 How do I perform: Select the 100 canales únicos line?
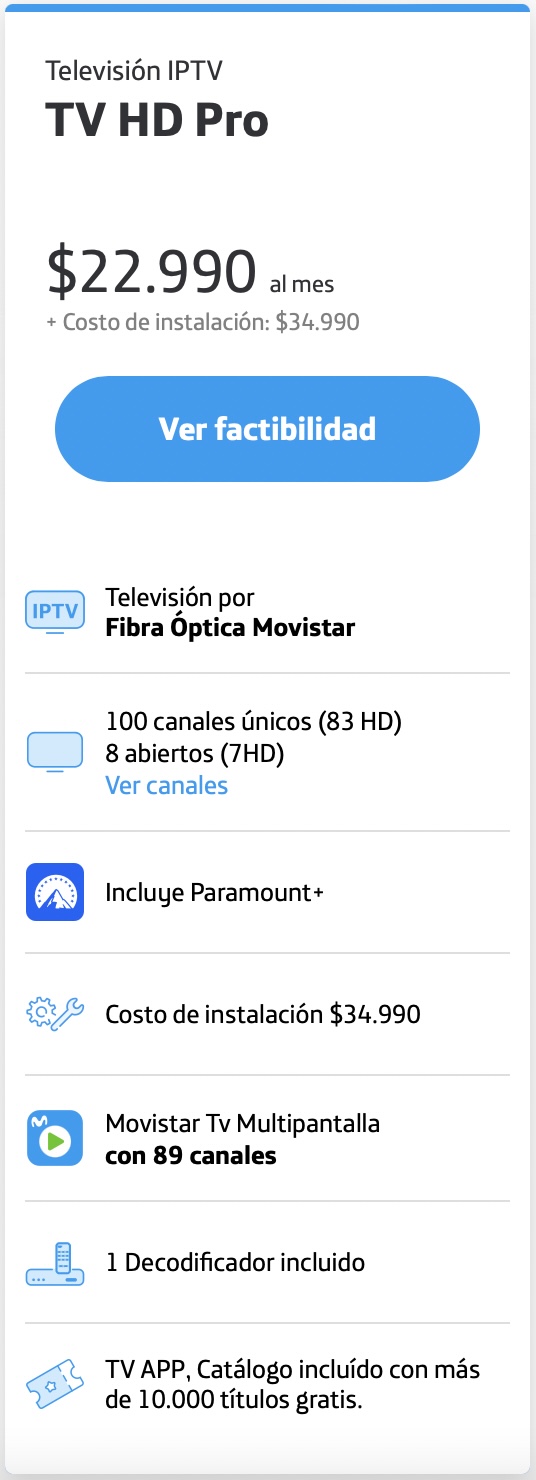[253, 721]
